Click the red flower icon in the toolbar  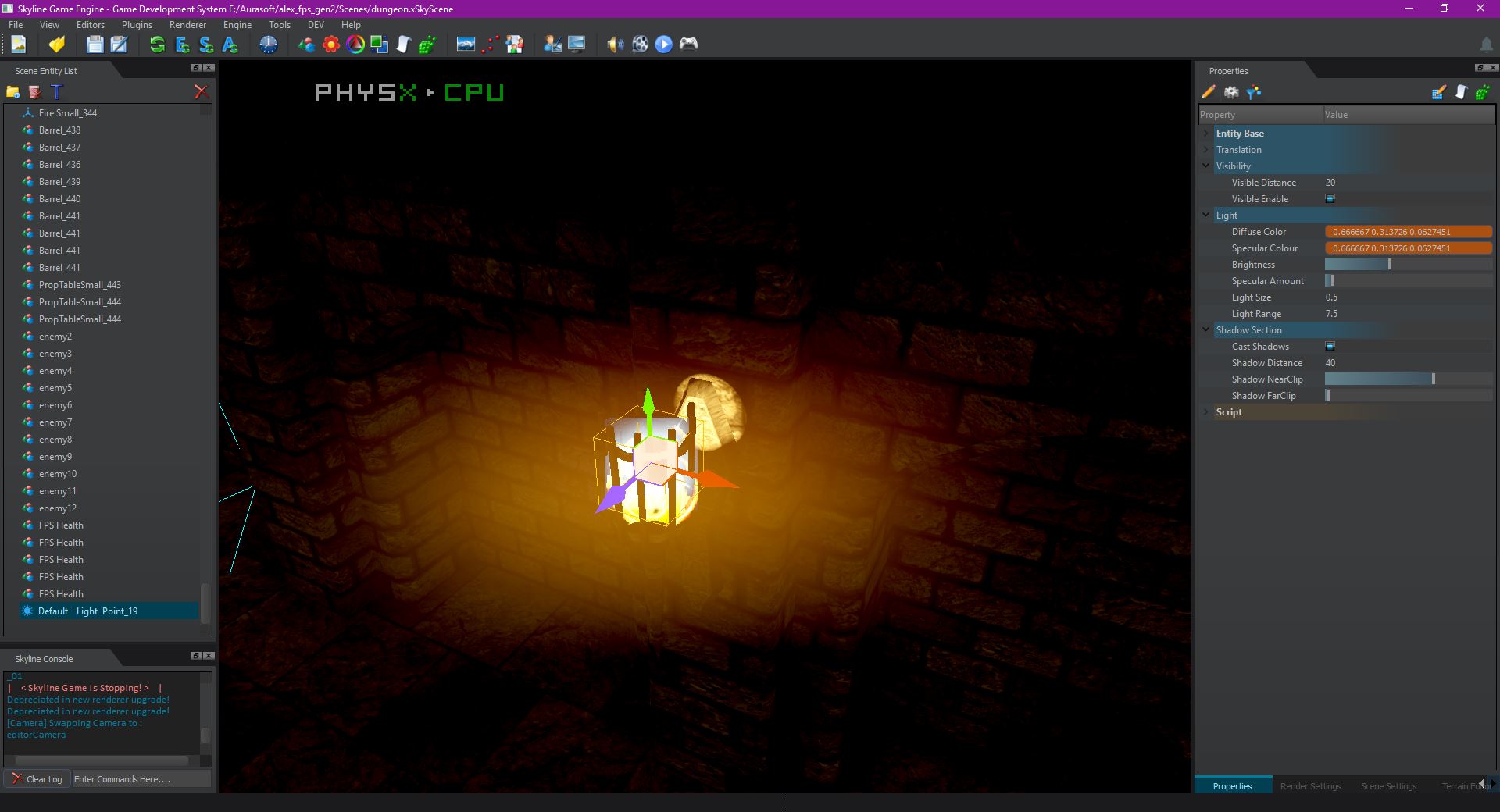pyautogui.click(x=331, y=45)
